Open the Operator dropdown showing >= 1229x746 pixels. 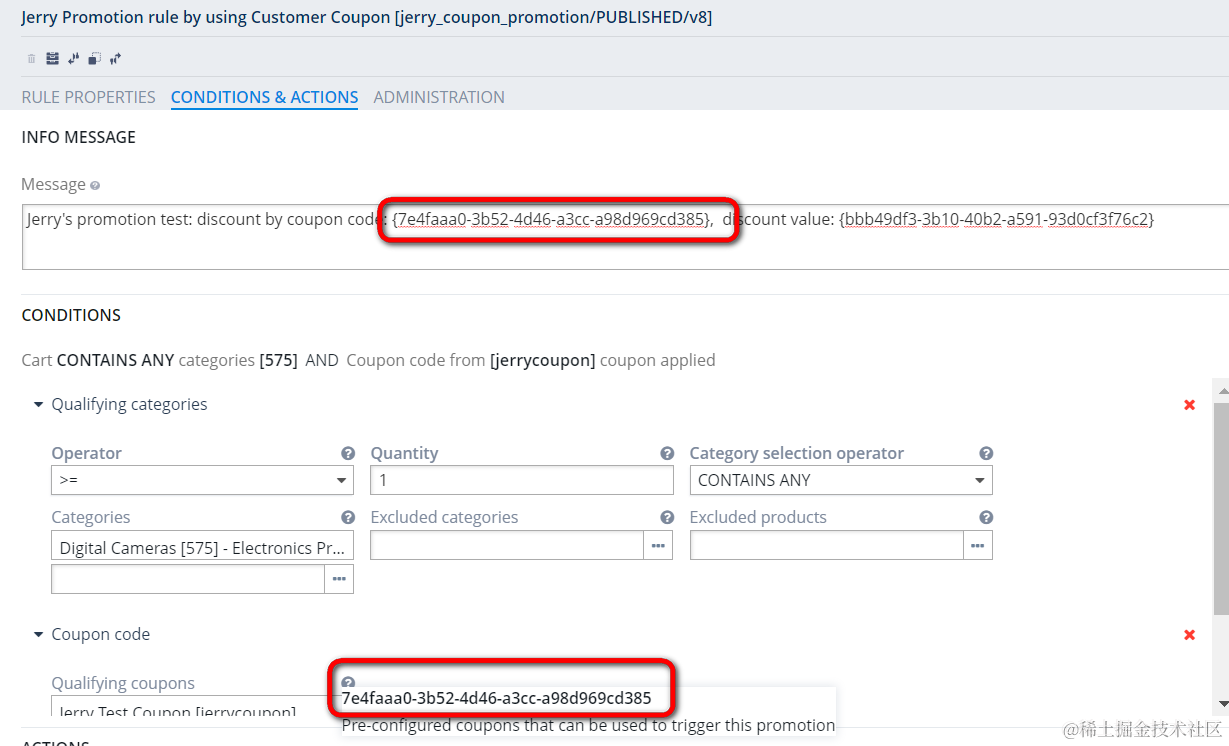tap(202, 480)
